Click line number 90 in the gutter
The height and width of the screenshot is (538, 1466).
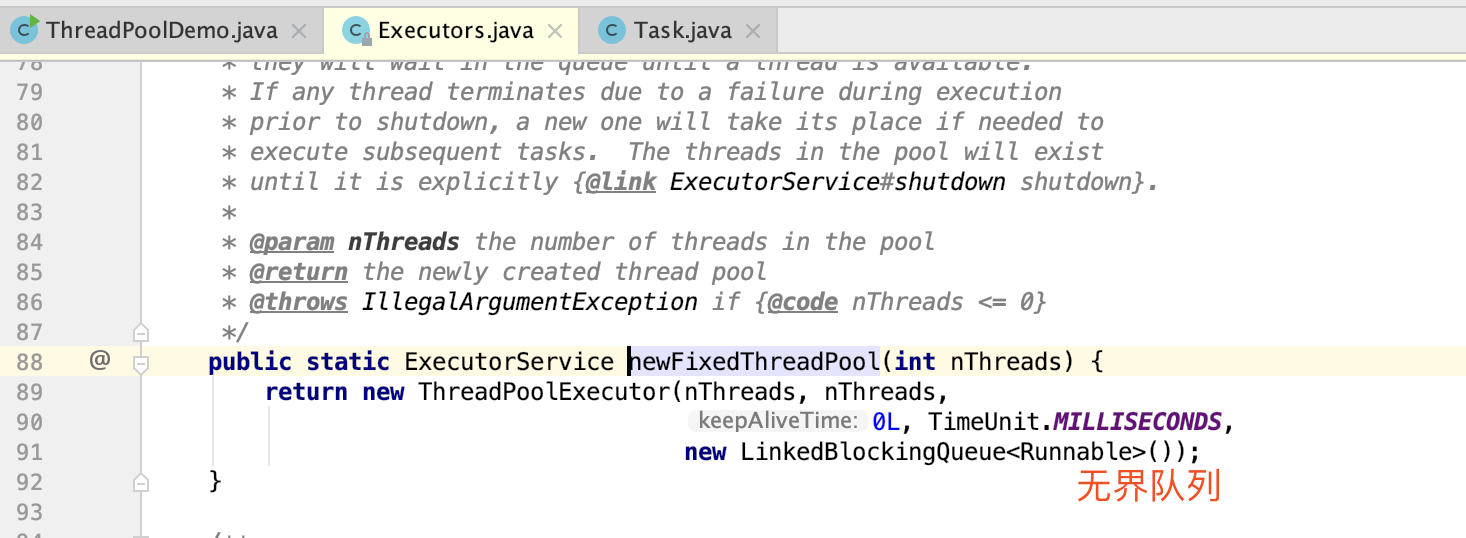(x=30, y=422)
